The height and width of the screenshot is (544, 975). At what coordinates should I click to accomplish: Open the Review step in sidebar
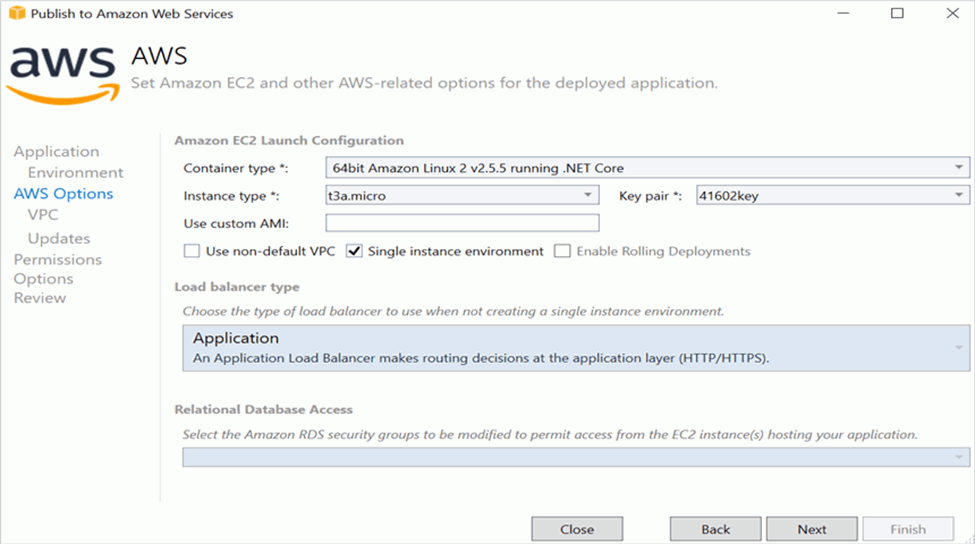(40, 298)
